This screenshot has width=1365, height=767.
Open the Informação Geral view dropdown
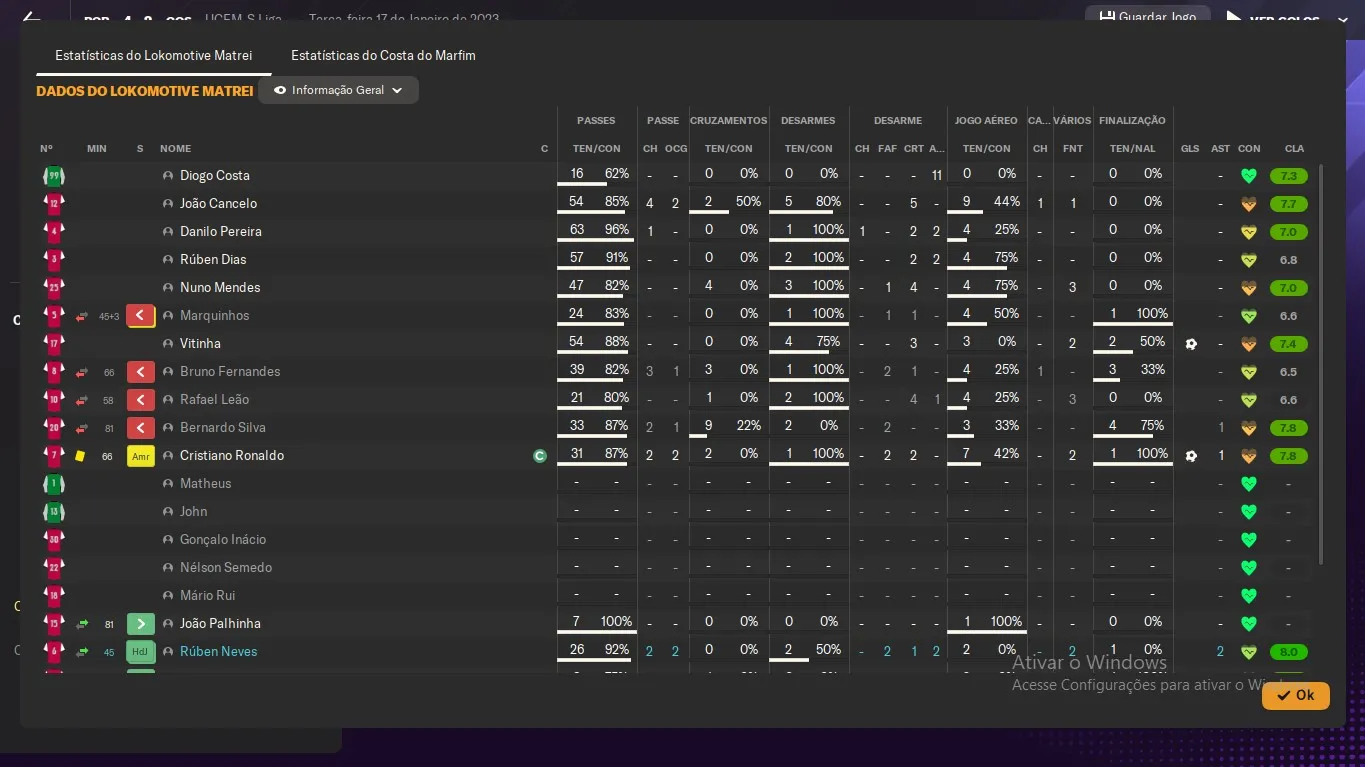(338, 90)
